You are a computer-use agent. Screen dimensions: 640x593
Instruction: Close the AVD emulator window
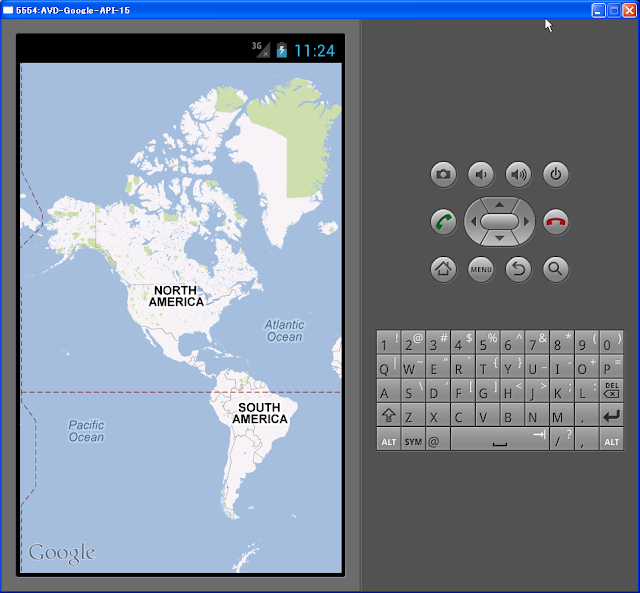click(x=629, y=10)
